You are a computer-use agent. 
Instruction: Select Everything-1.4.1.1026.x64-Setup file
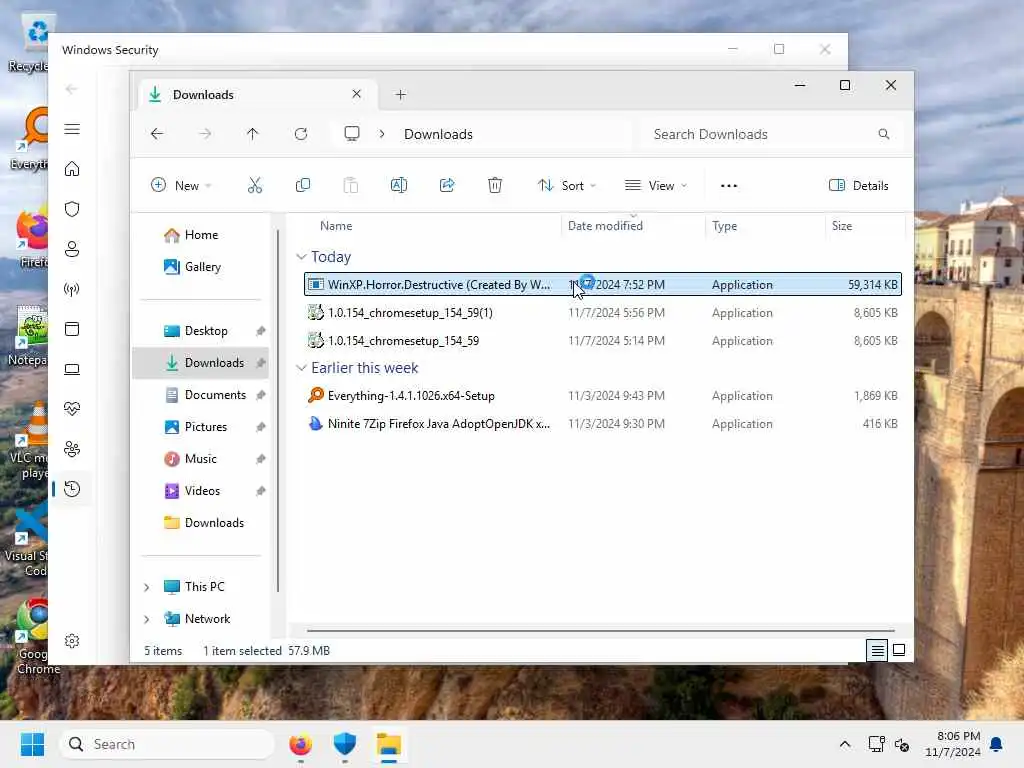(602, 396)
